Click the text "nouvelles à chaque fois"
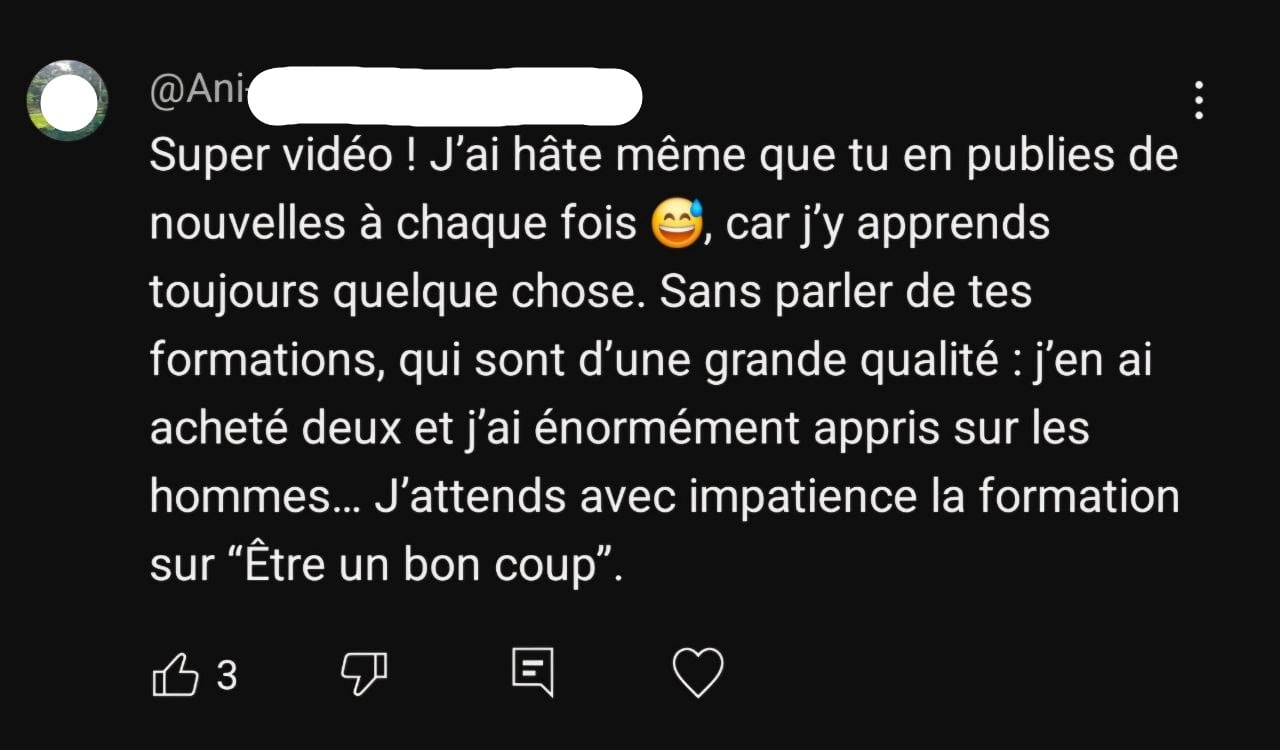 [394, 226]
